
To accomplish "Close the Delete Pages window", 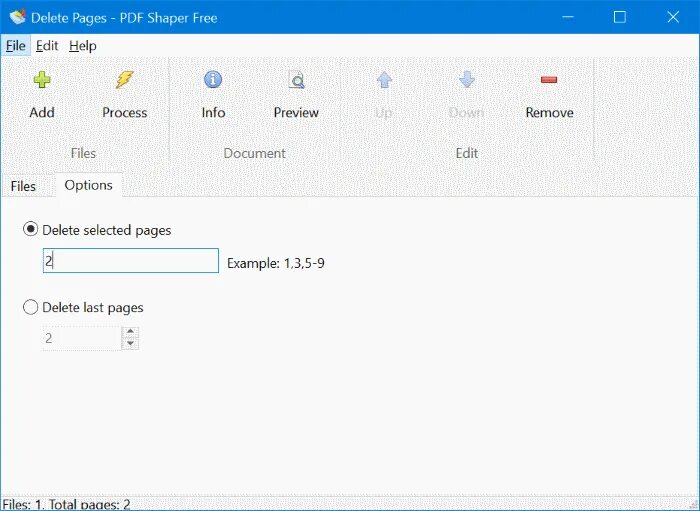I will click(x=673, y=17).
